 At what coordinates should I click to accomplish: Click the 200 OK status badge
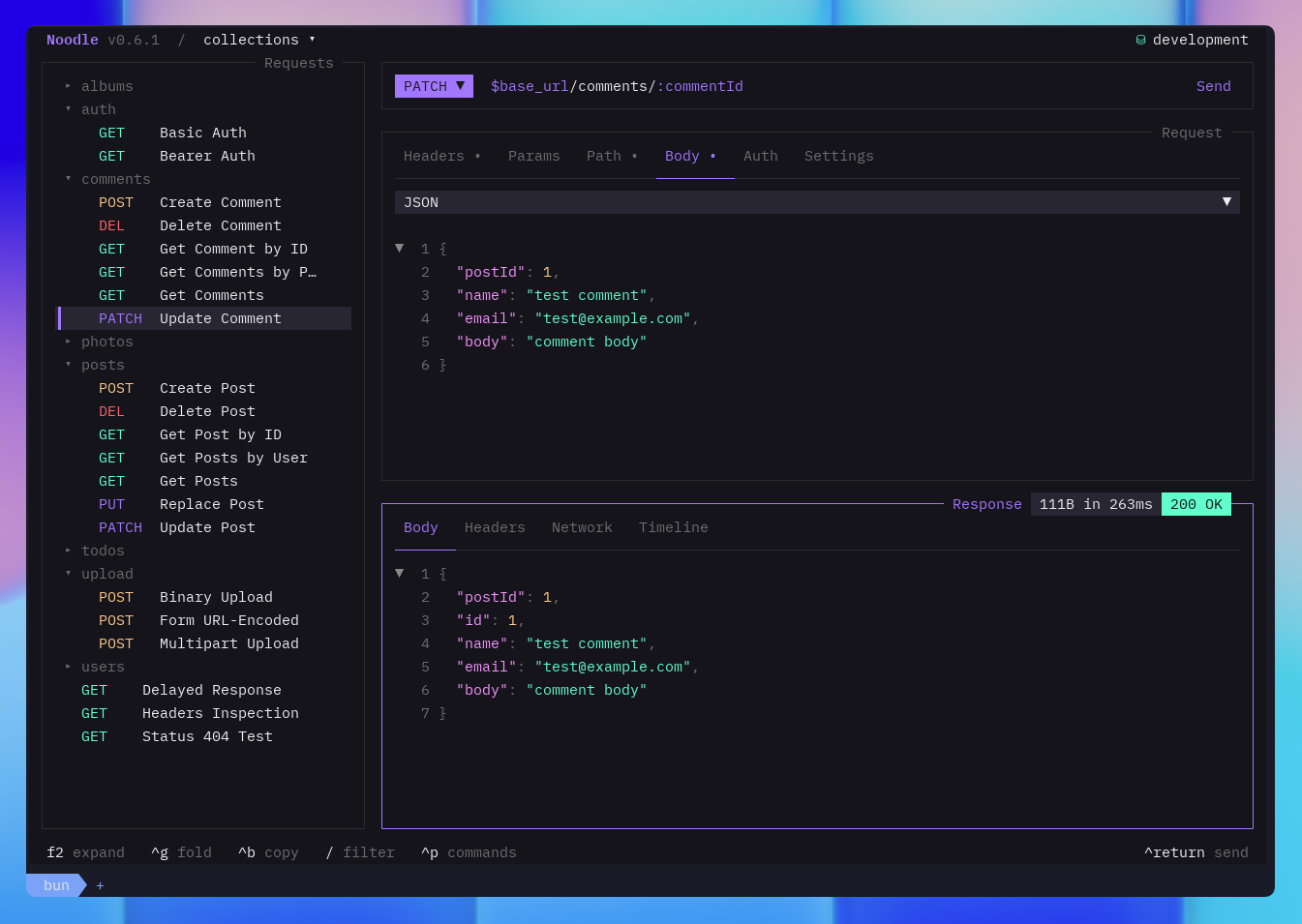pos(1196,504)
